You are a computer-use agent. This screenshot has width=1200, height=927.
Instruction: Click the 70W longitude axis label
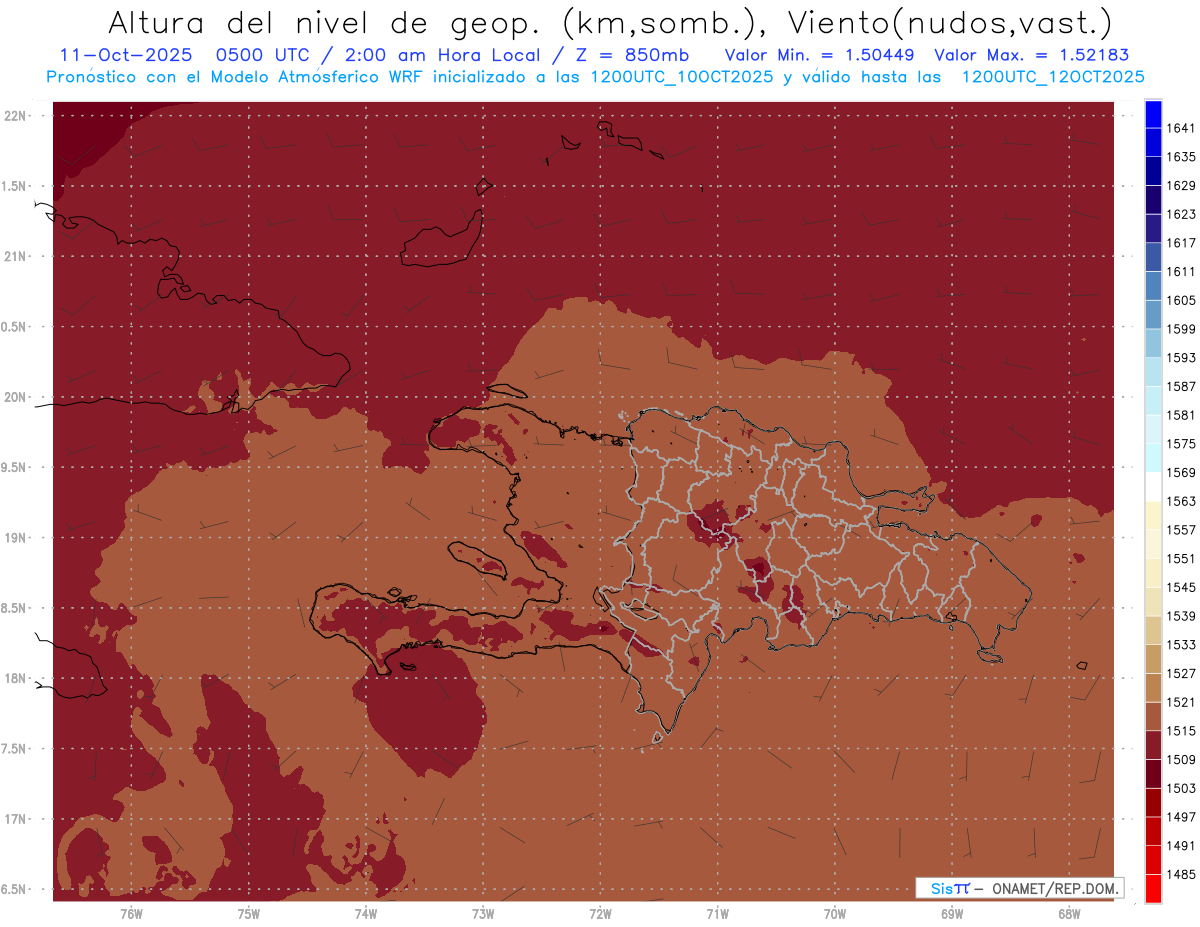coord(834,913)
